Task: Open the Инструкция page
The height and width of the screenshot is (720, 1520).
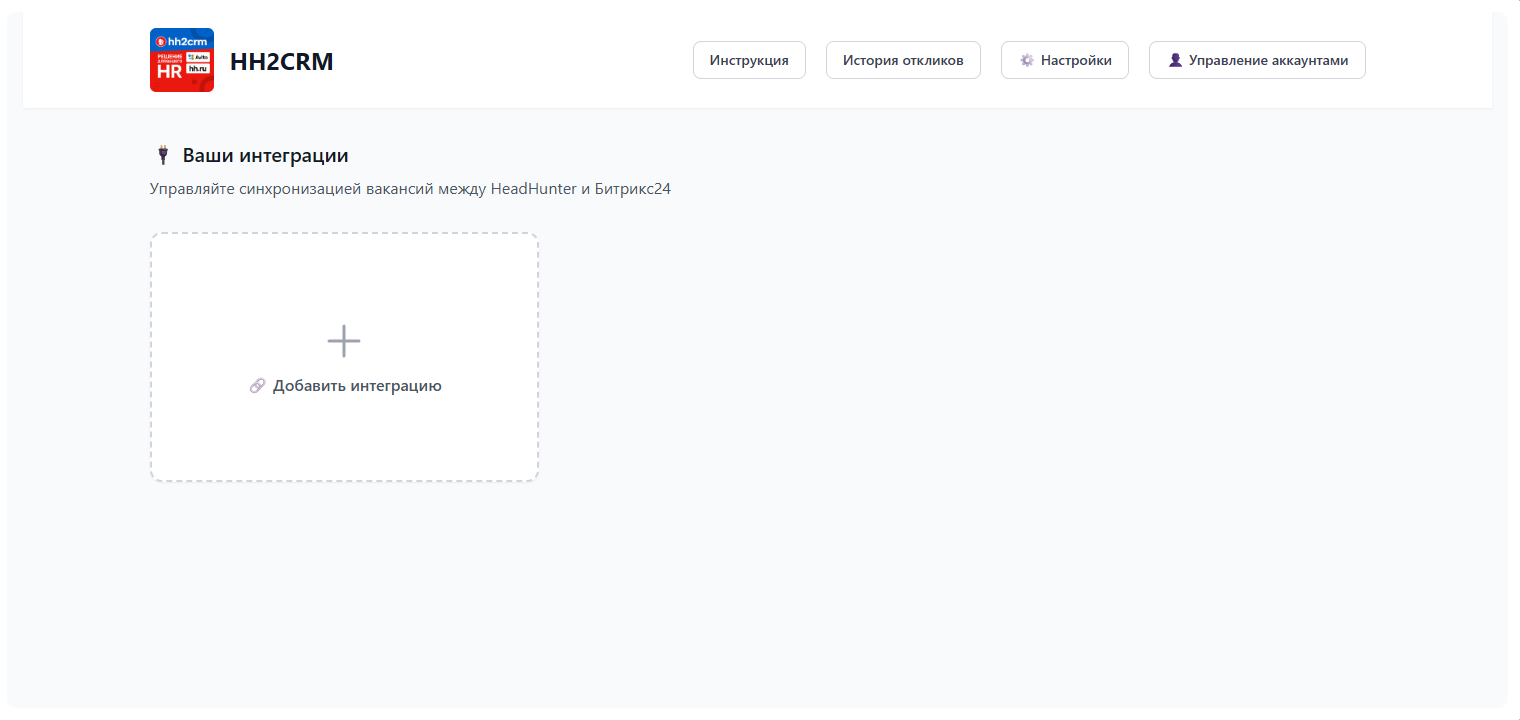Action: [x=749, y=59]
